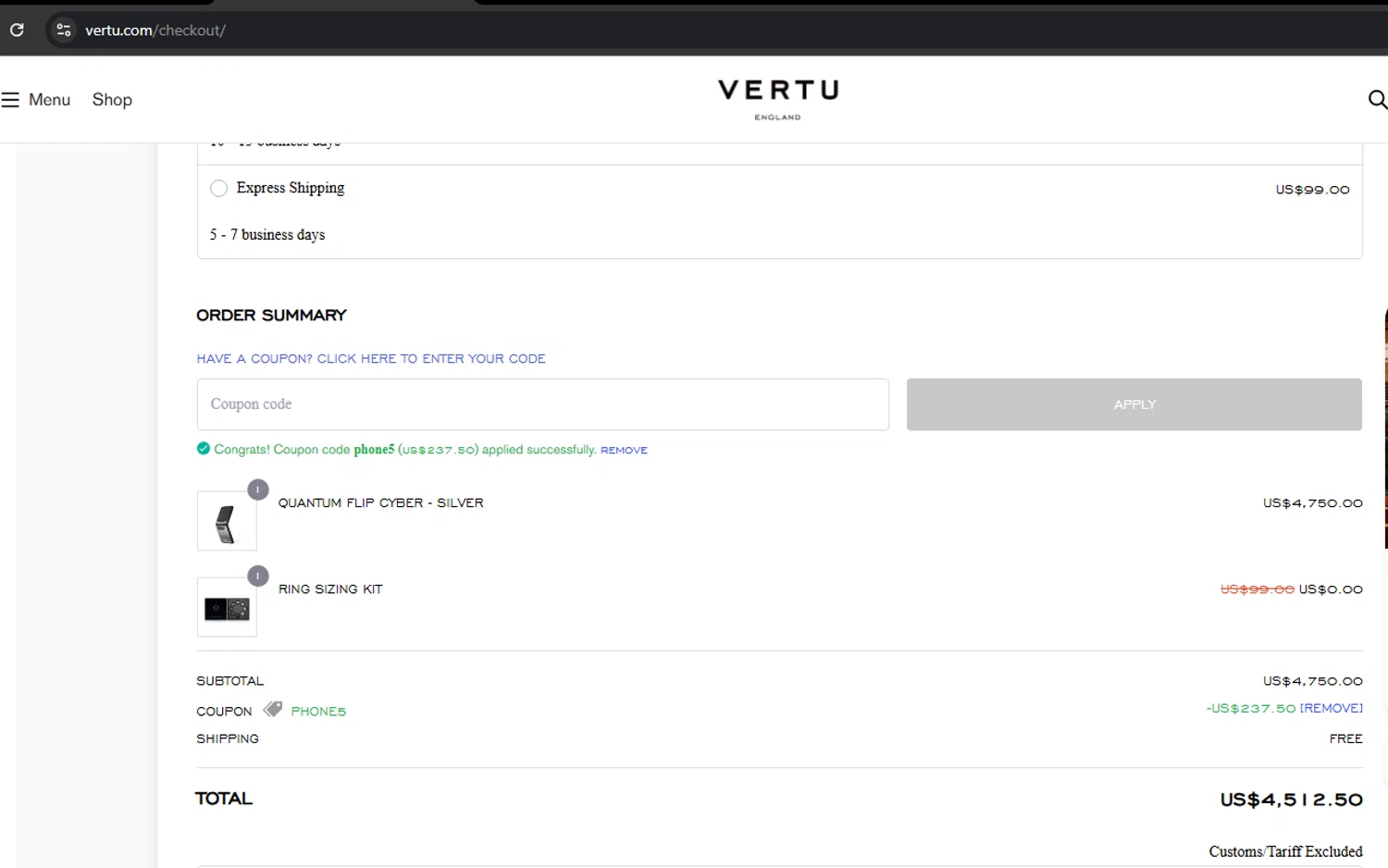Click the FREE shipping value
Image resolution: width=1388 pixels, height=868 pixels.
[x=1346, y=739]
